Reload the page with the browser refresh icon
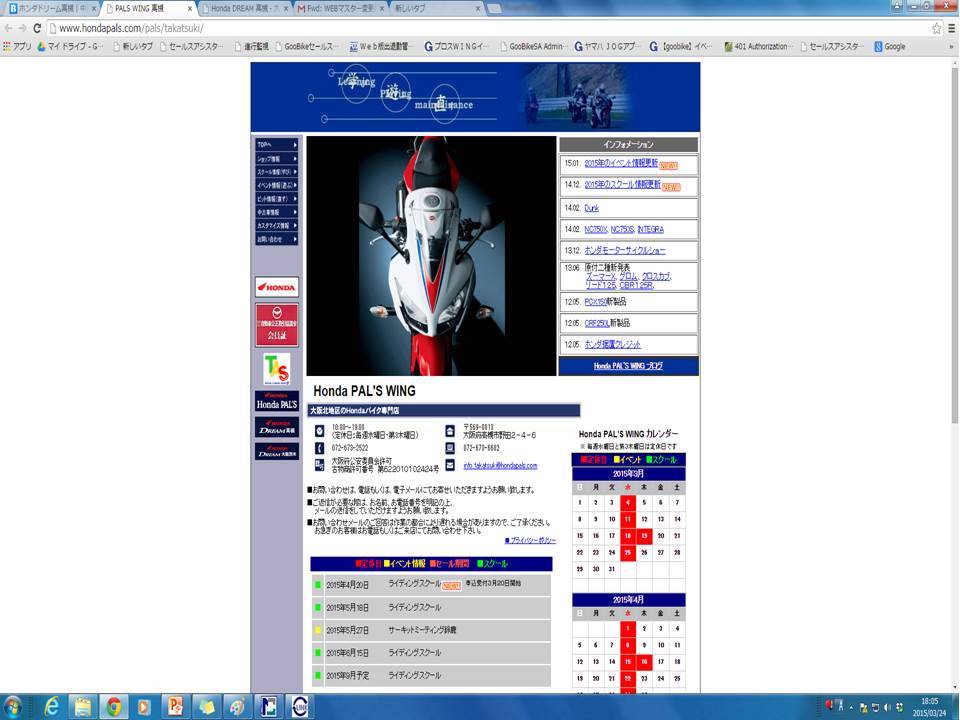 [37, 28]
